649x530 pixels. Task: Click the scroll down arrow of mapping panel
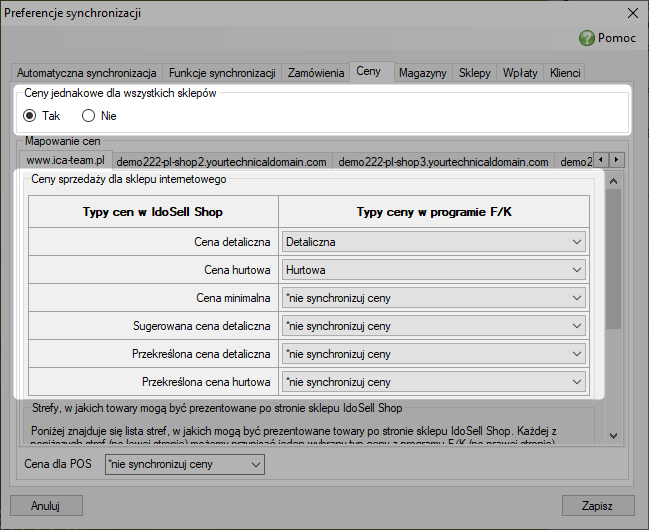[x=613, y=436]
